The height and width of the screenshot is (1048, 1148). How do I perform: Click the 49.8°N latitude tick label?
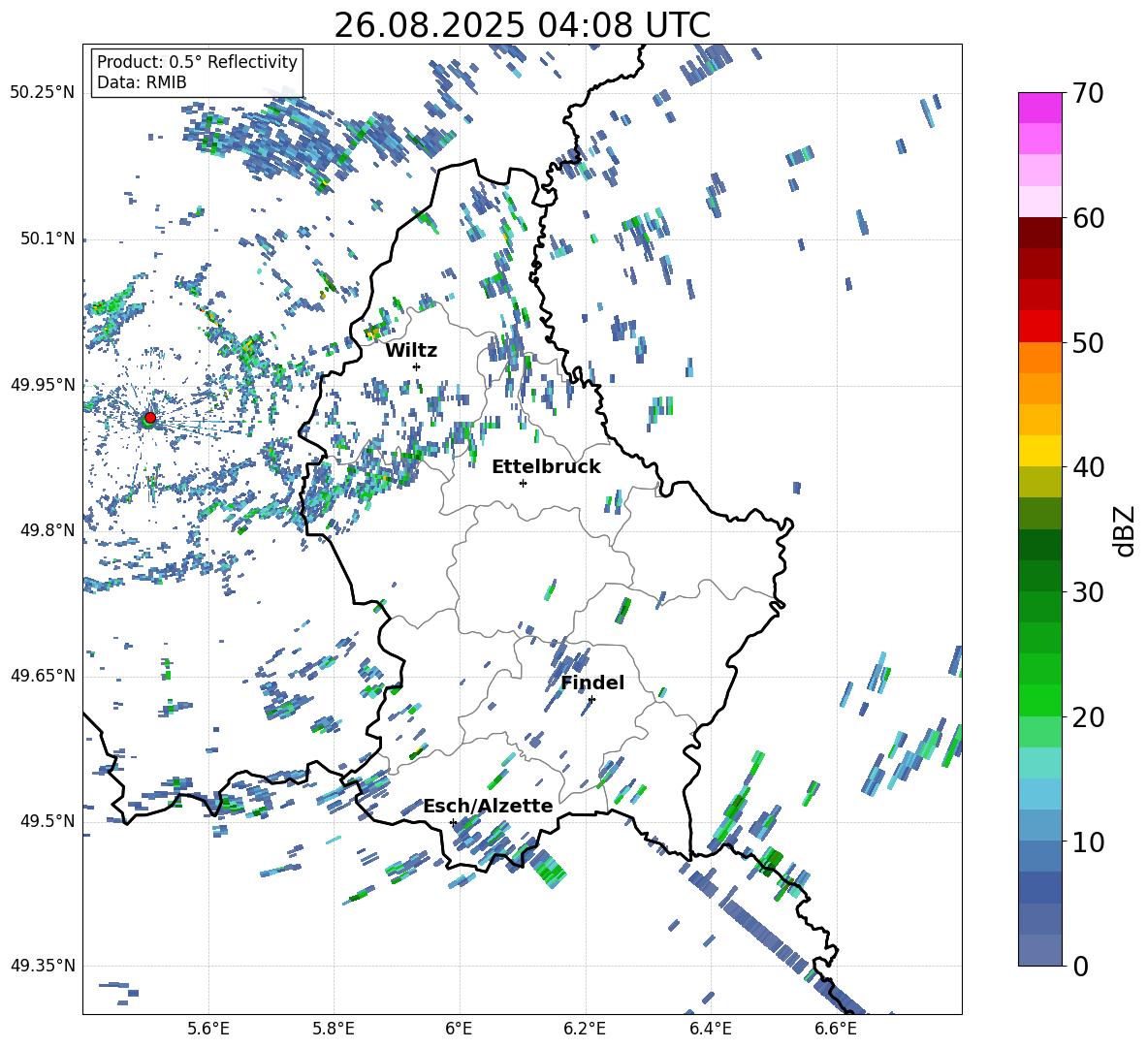(47, 530)
